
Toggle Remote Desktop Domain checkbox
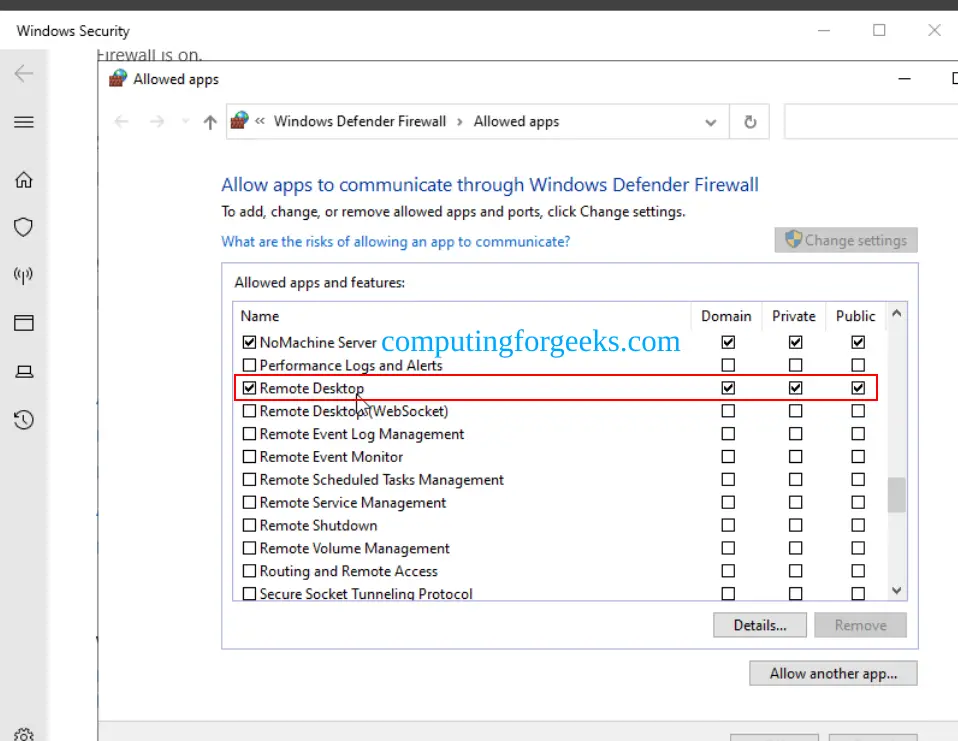pyautogui.click(x=728, y=388)
